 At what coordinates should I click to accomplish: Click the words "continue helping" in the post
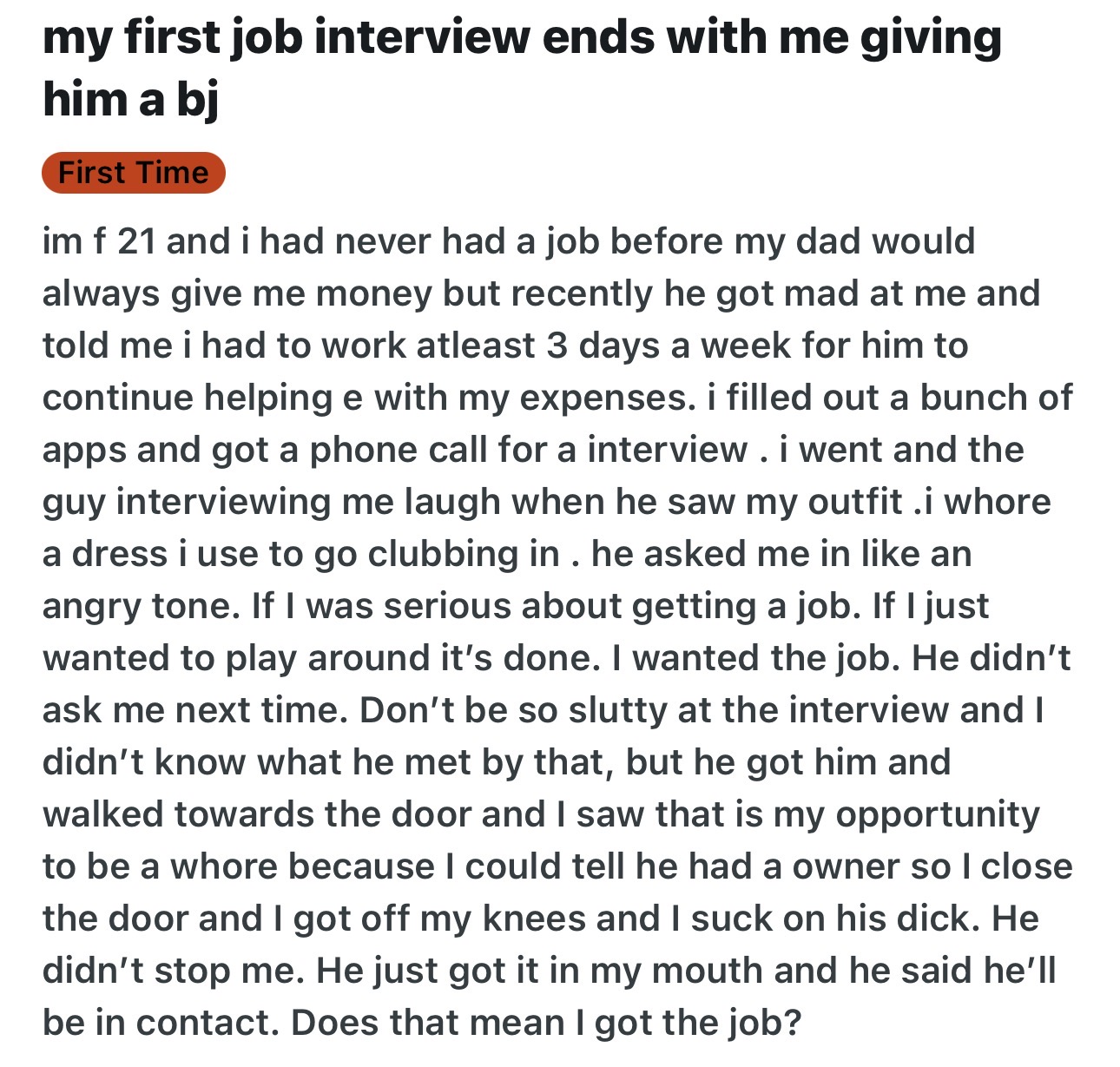(187, 398)
